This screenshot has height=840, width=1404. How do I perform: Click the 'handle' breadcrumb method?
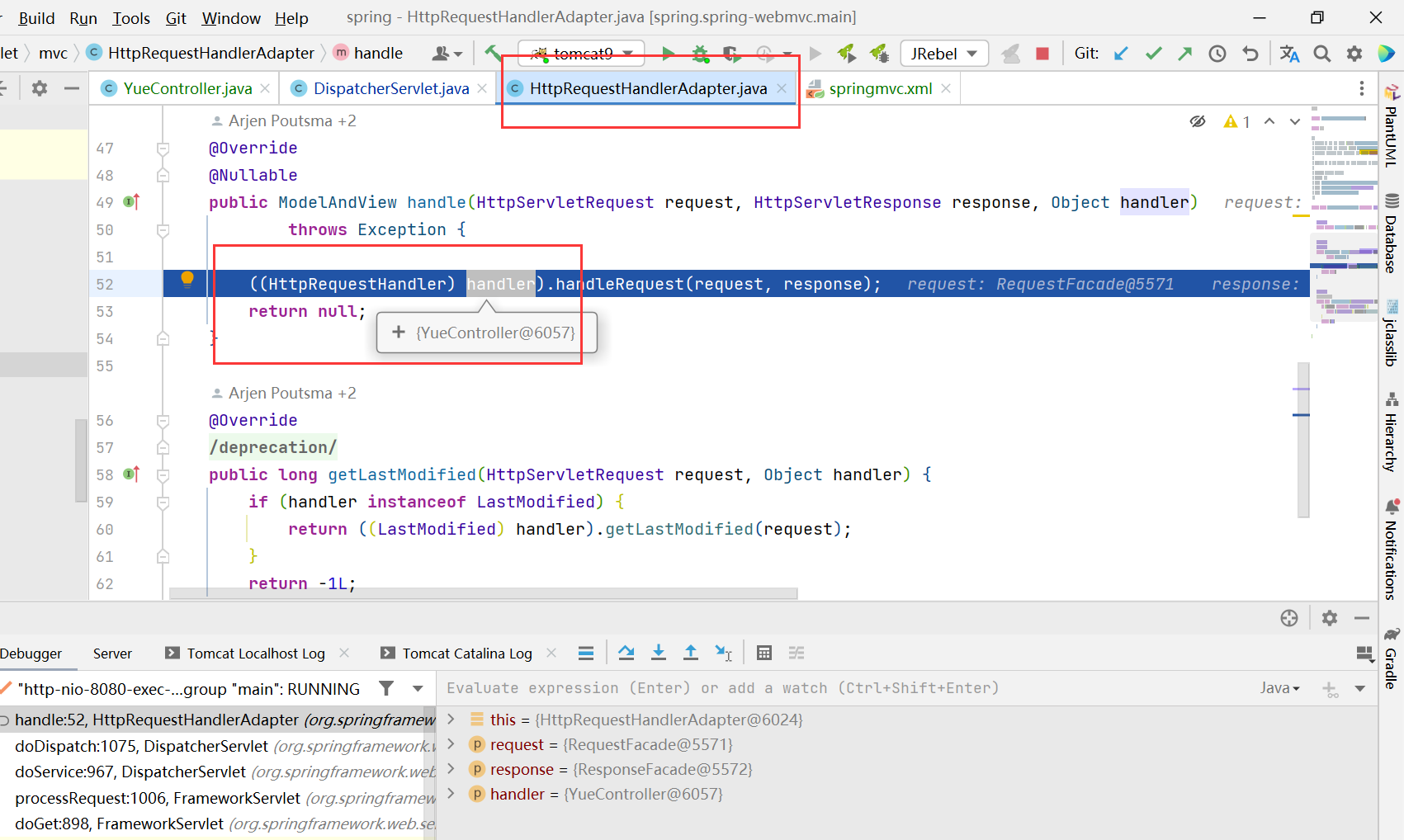pos(368,53)
